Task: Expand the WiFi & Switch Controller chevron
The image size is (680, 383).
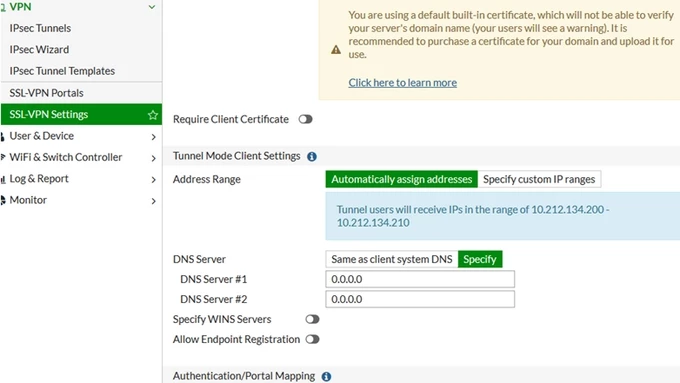Action: pyautogui.click(x=154, y=158)
